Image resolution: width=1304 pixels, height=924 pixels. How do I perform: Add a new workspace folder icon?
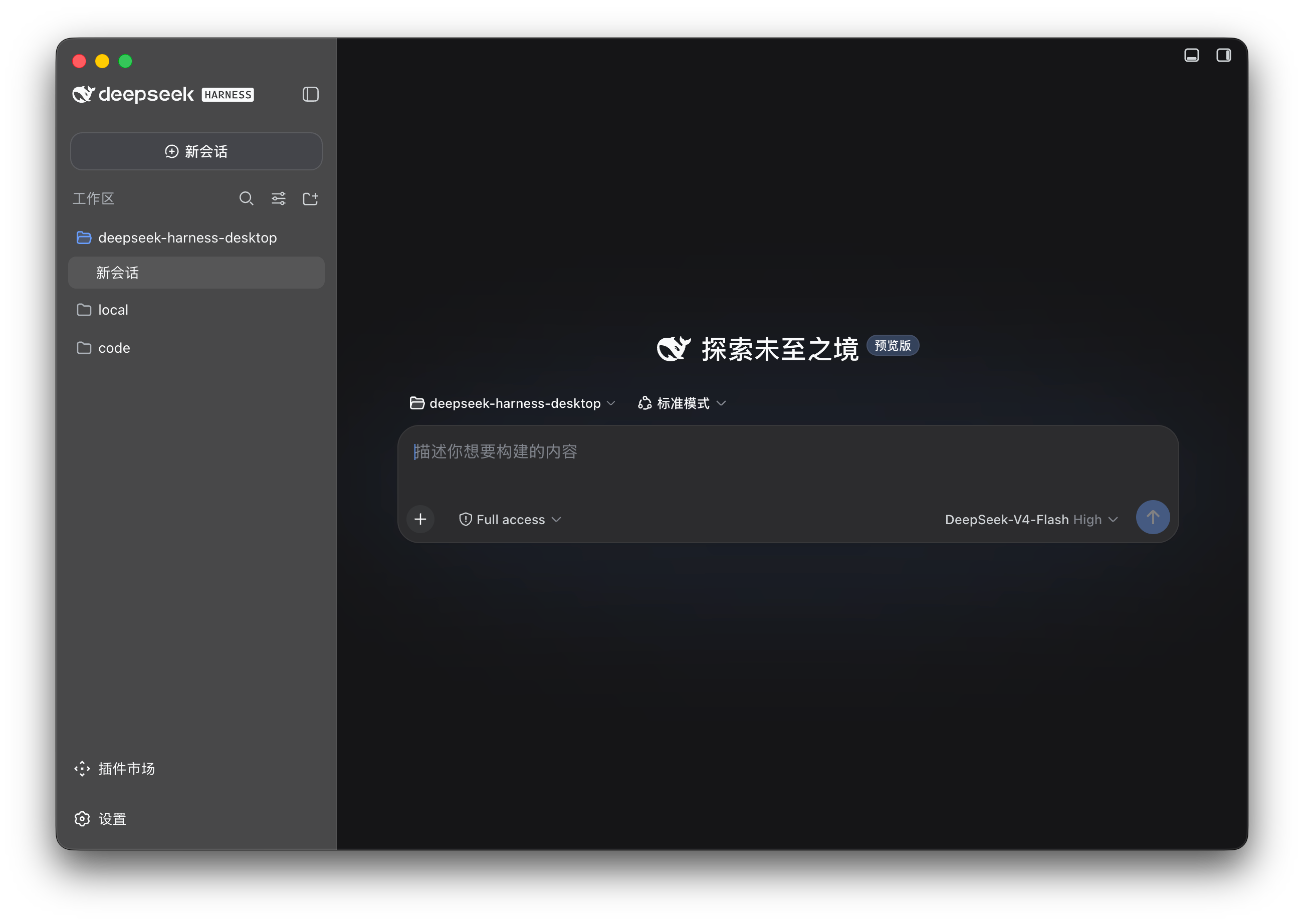coord(310,198)
